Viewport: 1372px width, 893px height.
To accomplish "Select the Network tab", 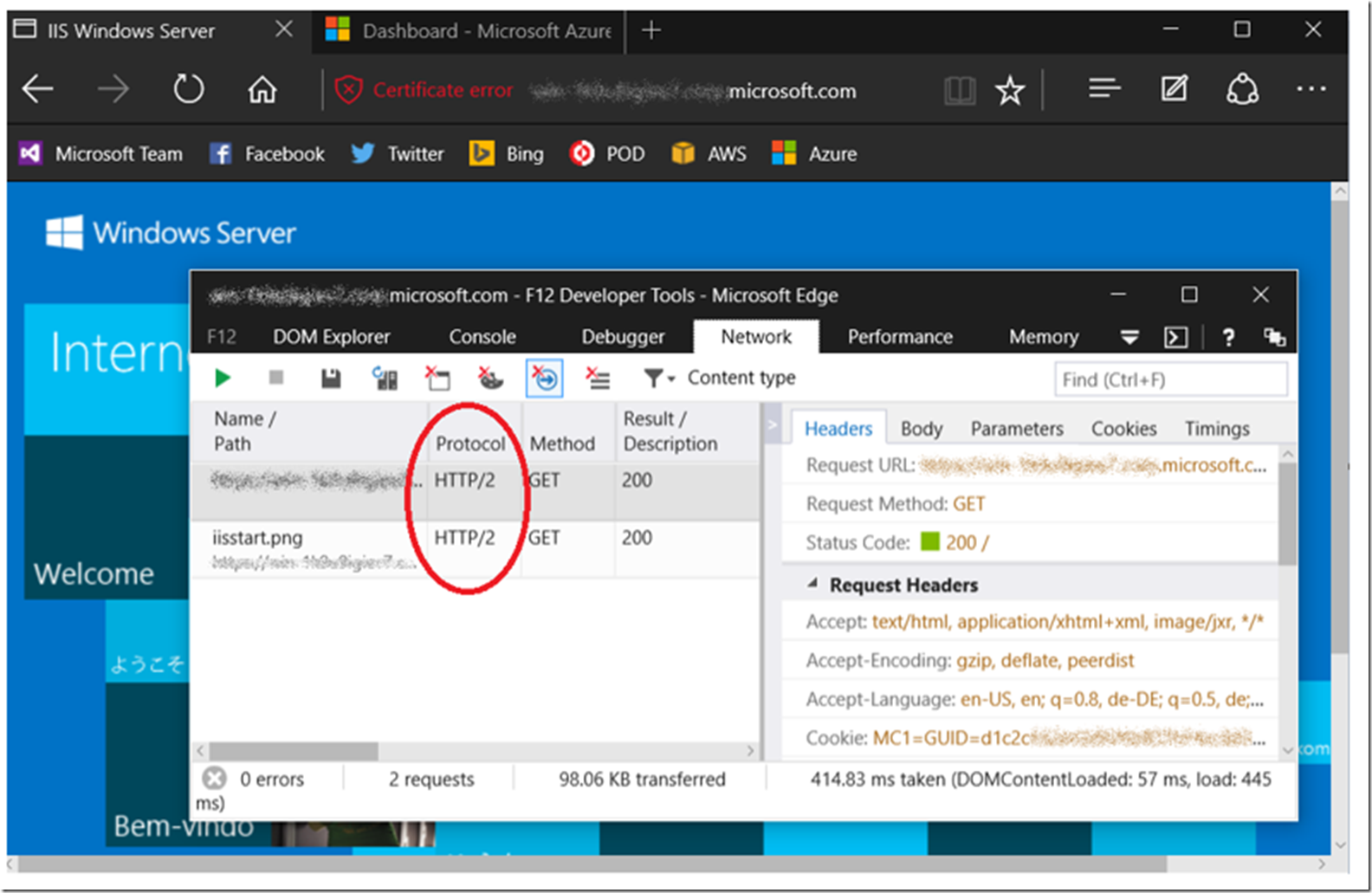I will pyautogui.click(x=756, y=336).
